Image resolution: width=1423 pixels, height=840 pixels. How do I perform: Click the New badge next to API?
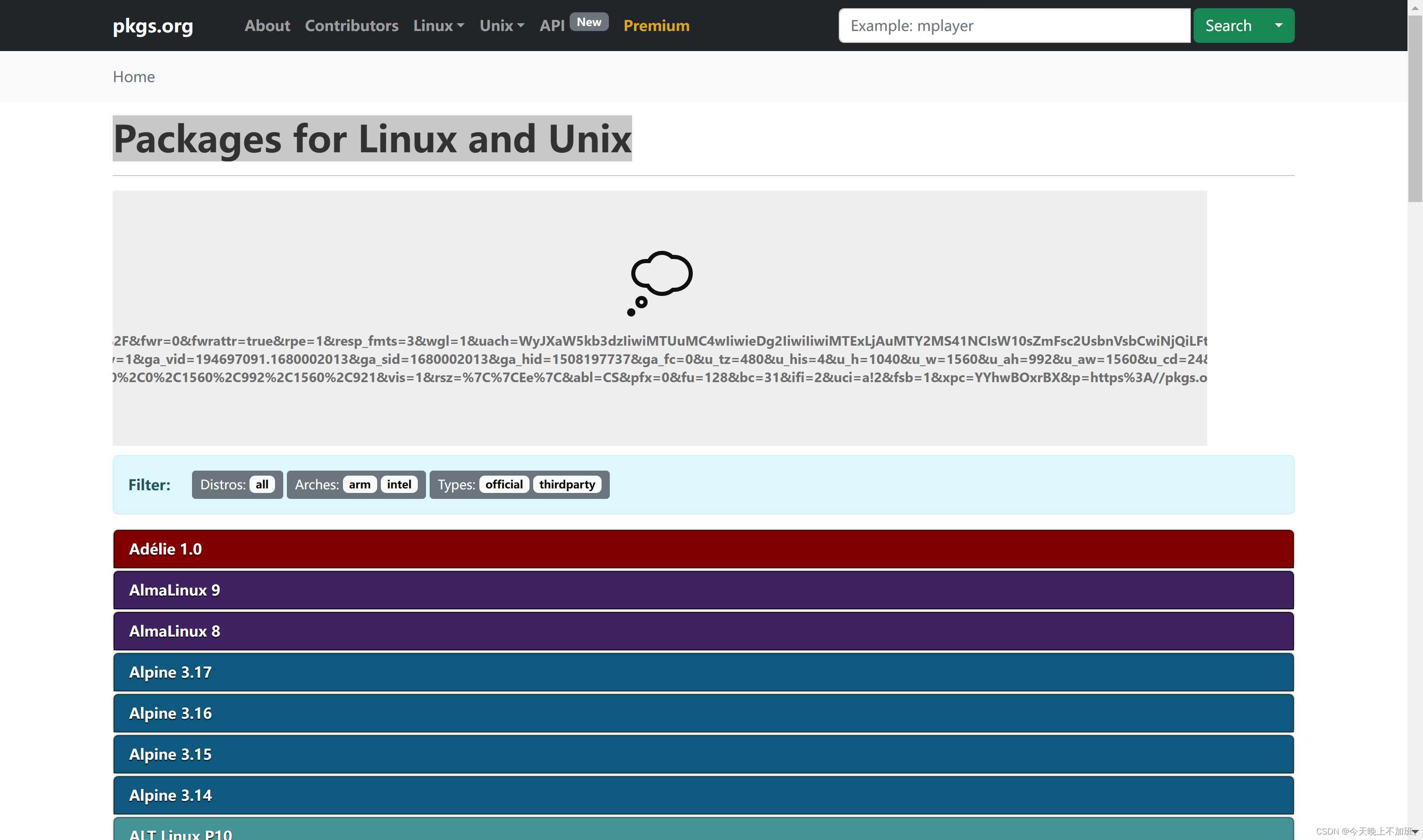(589, 21)
